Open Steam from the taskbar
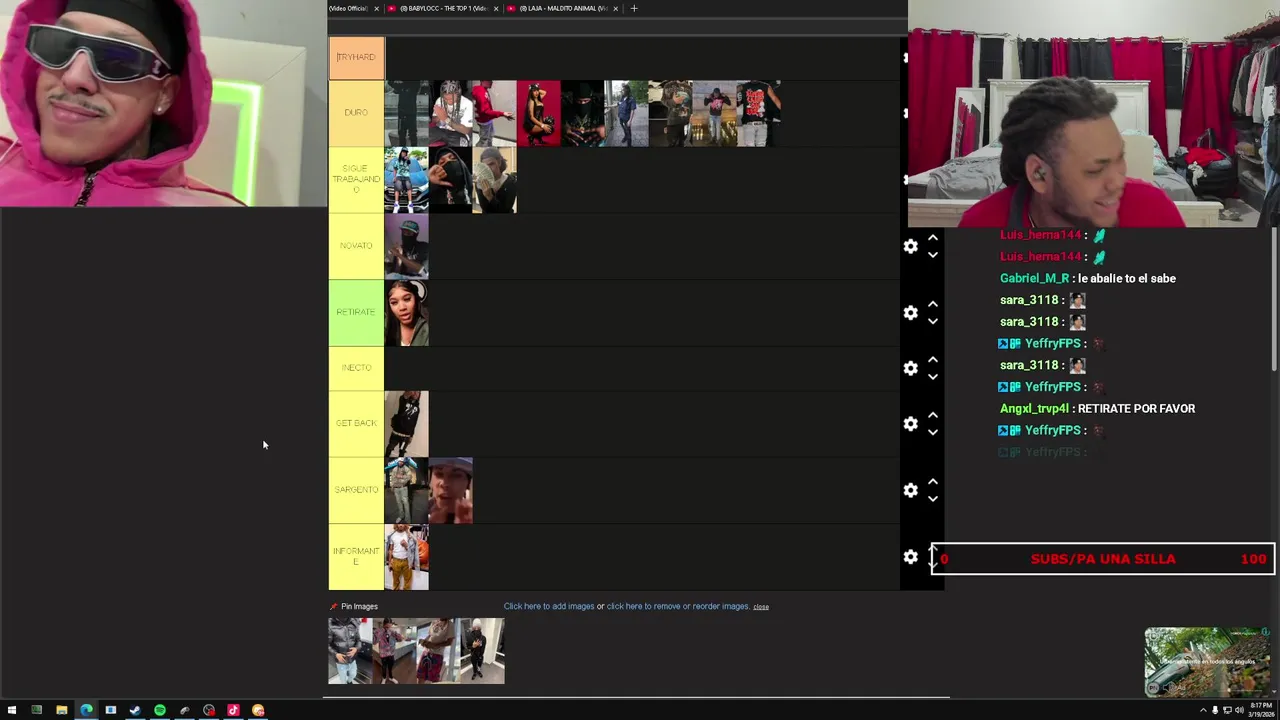The width and height of the screenshot is (1280, 720). [x=135, y=710]
